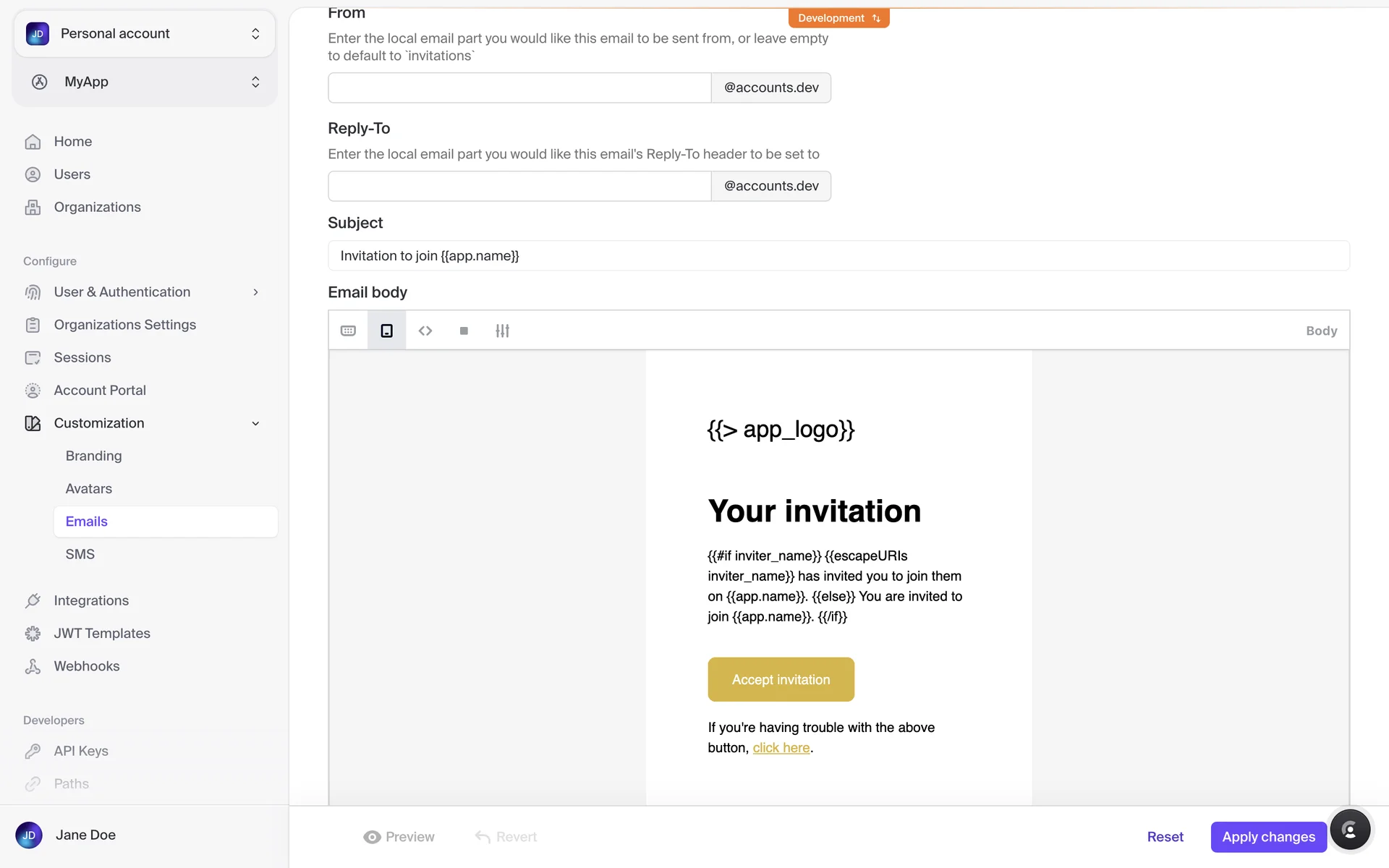
Task: Open the MyApp application switcher
Action: (145, 82)
